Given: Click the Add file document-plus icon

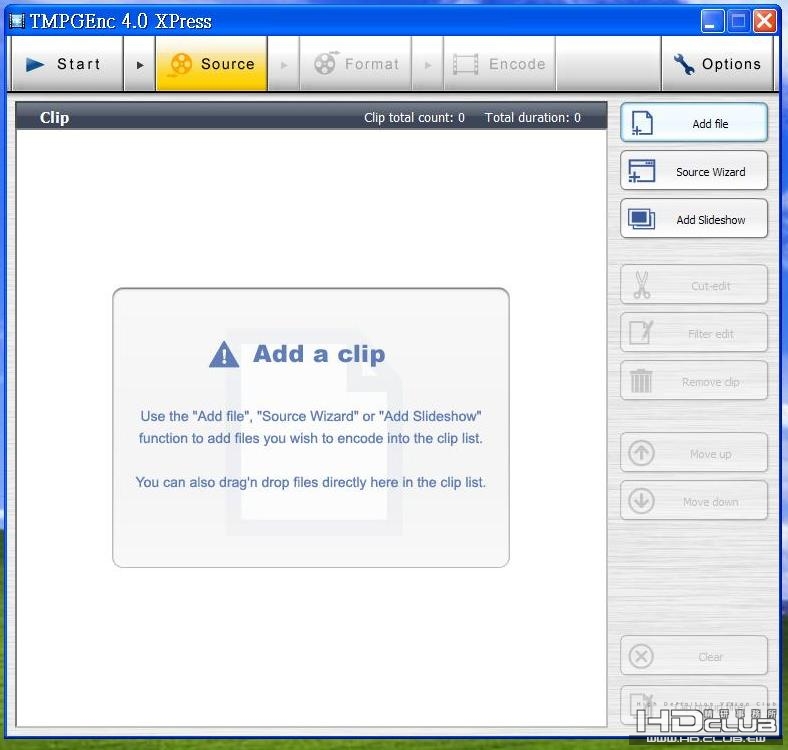Looking at the screenshot, I should [x=642, y=123].
